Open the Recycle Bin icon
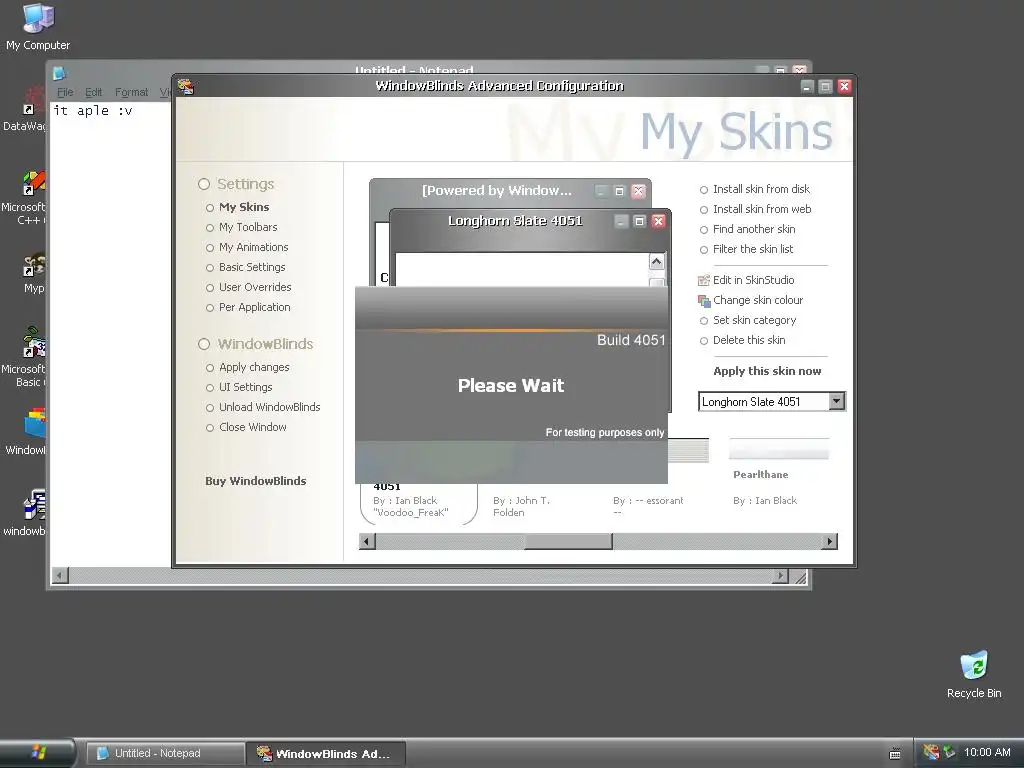The width and height of the screenshot is (1024, 768). coord(974,675)
